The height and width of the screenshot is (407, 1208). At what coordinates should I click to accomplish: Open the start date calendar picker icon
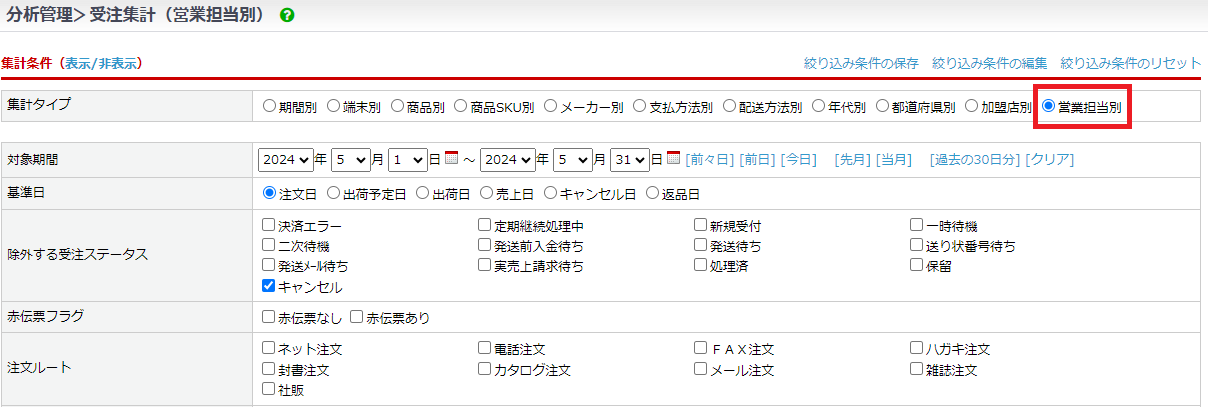(x=451, y=158)
